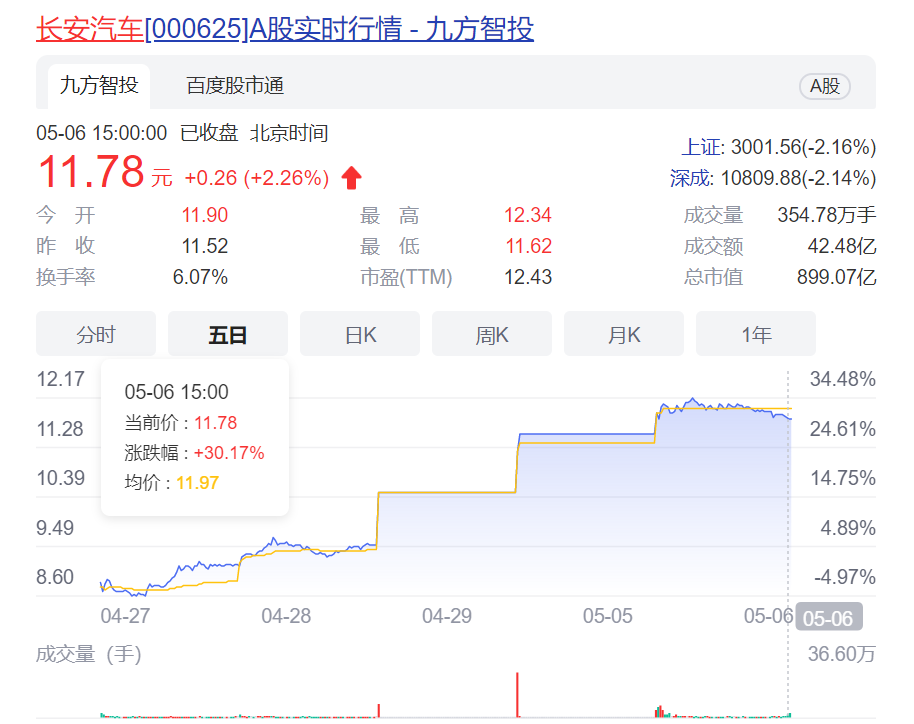Viewport: 914px width, 724px height.
Task: Click the 04-28 date on chart axis
Action: point(286,616)
